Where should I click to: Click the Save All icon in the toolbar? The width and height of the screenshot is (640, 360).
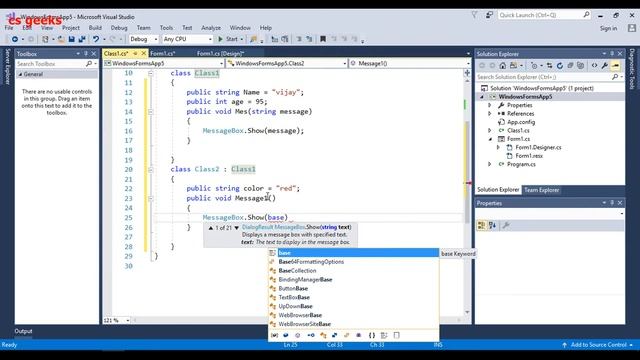click(82, 39)
